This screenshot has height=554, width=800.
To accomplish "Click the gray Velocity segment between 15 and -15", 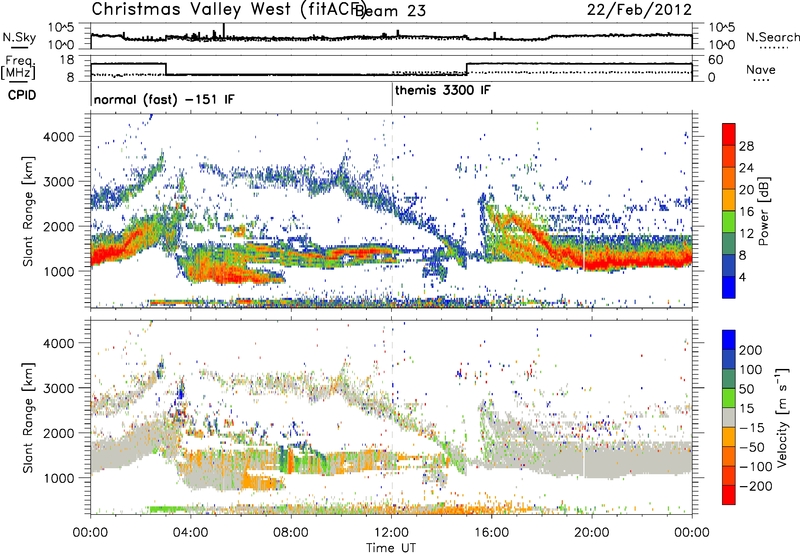I will click(x=729, y=417).
